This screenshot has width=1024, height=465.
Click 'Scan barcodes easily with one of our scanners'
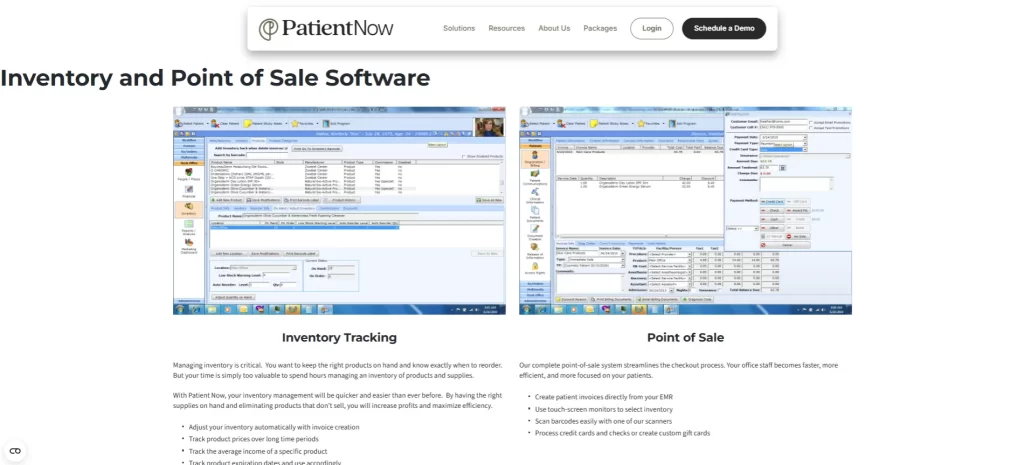coord(603,421)
